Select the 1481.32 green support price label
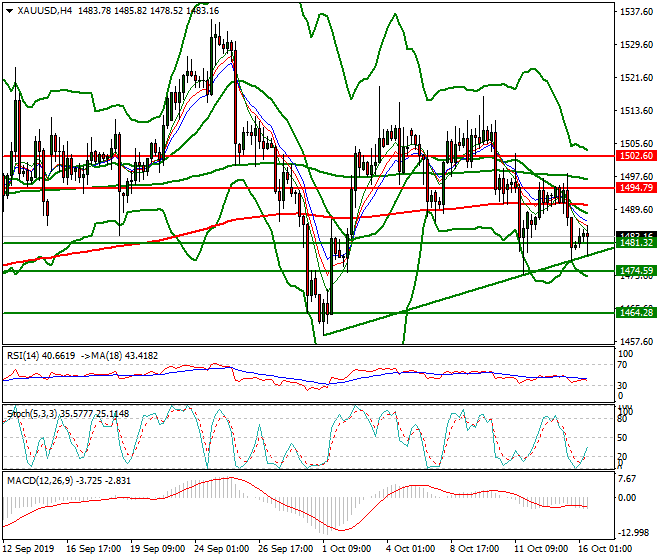 pos(636,243)
